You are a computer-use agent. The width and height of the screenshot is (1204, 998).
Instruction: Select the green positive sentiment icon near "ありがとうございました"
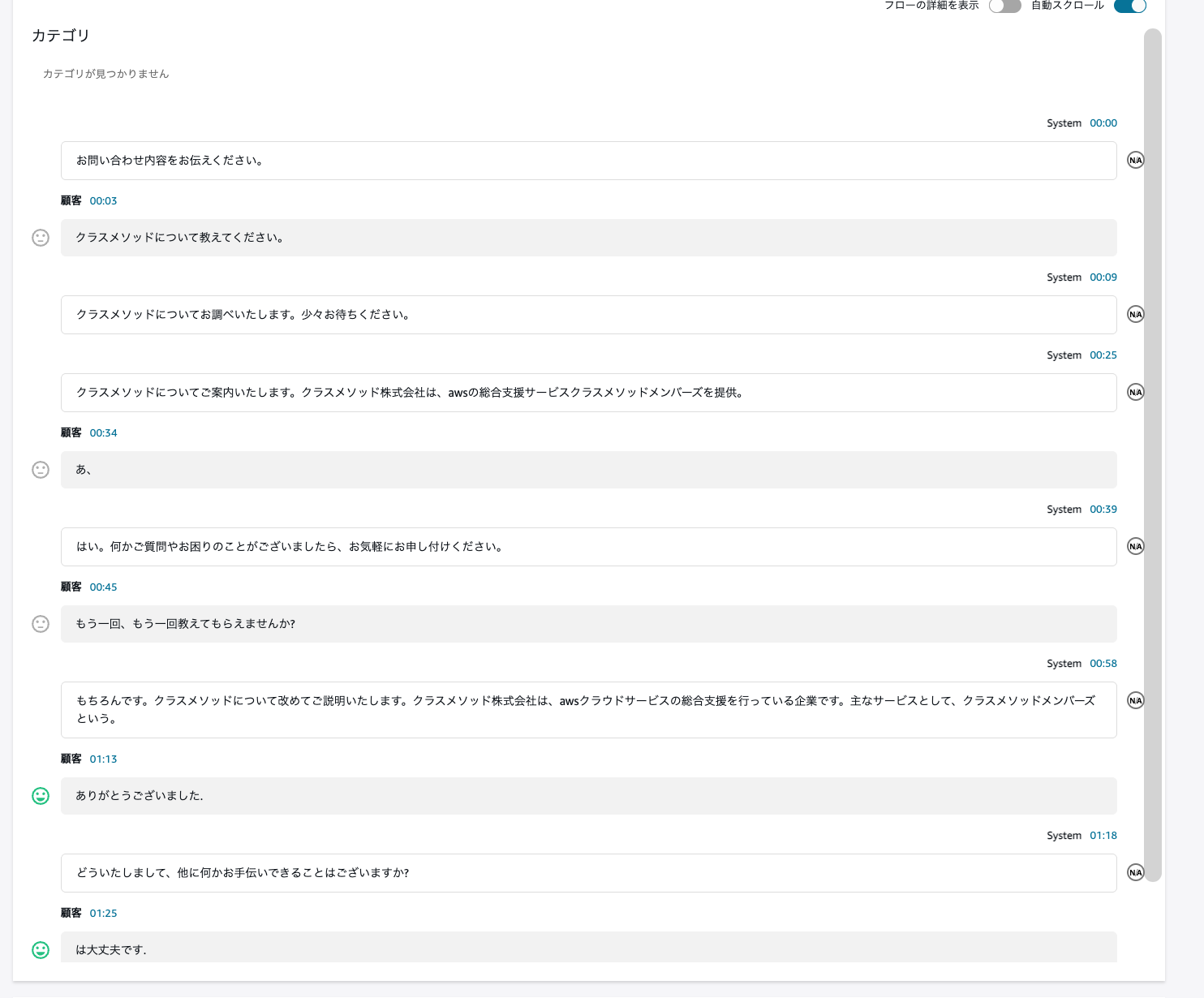tap(41, 796)
